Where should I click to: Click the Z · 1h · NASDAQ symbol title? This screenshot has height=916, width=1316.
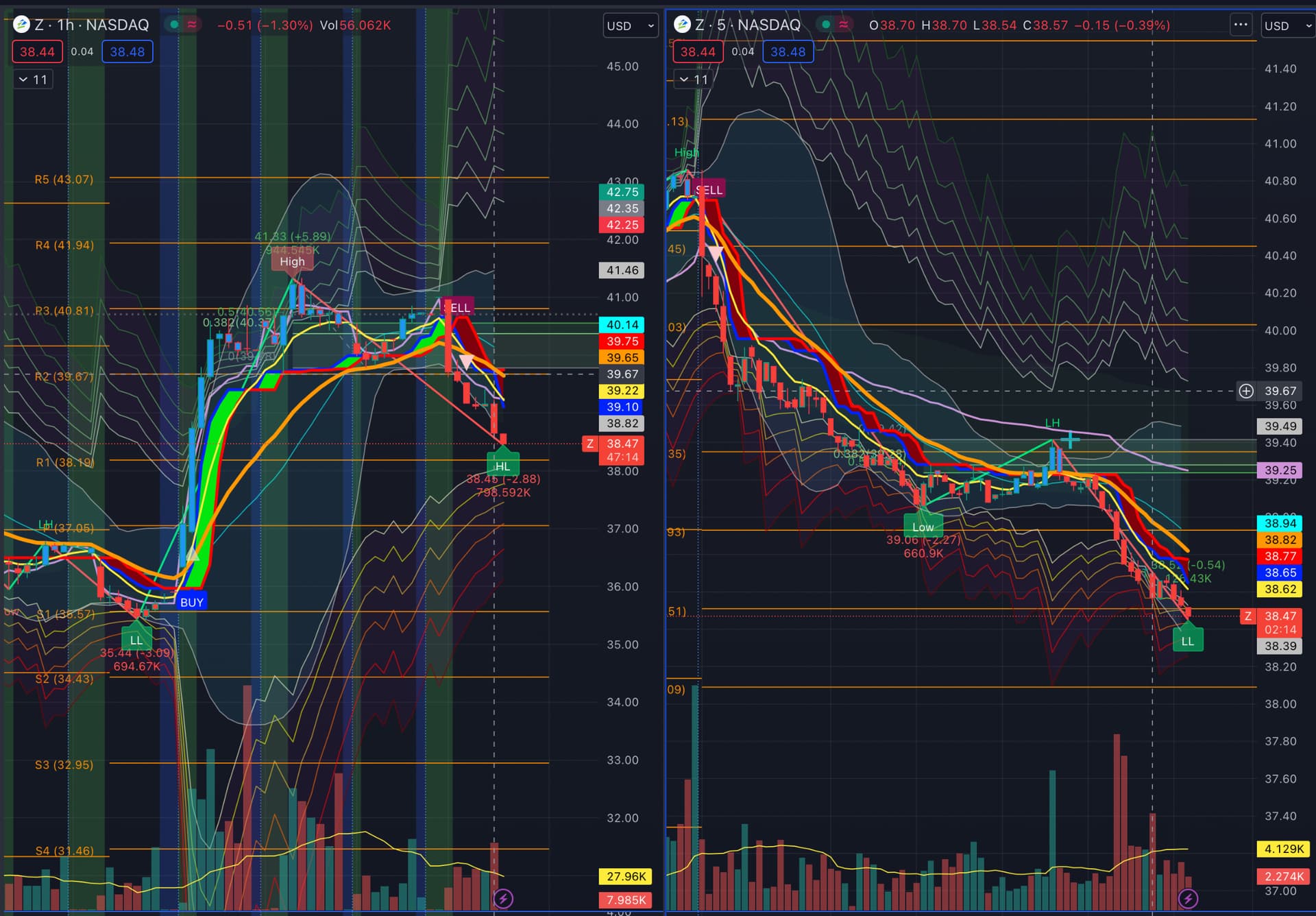(x=92, y=25)
